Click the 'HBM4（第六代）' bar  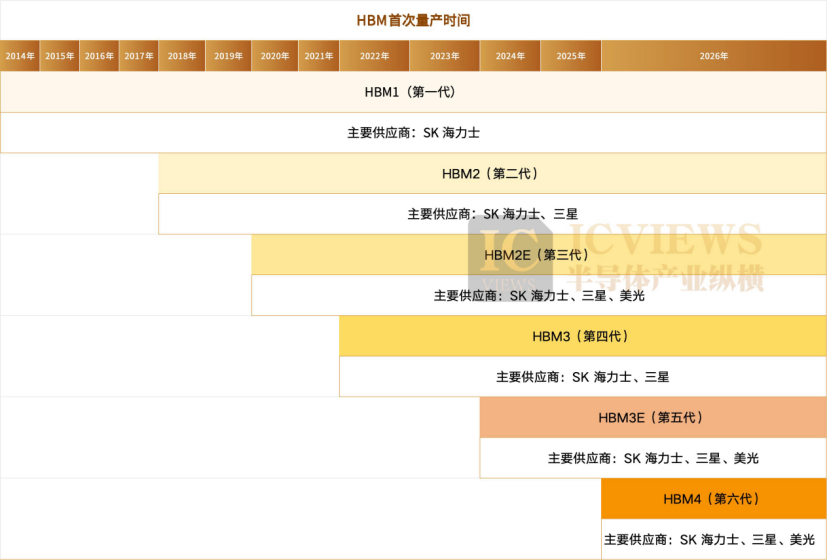(714, 499)
